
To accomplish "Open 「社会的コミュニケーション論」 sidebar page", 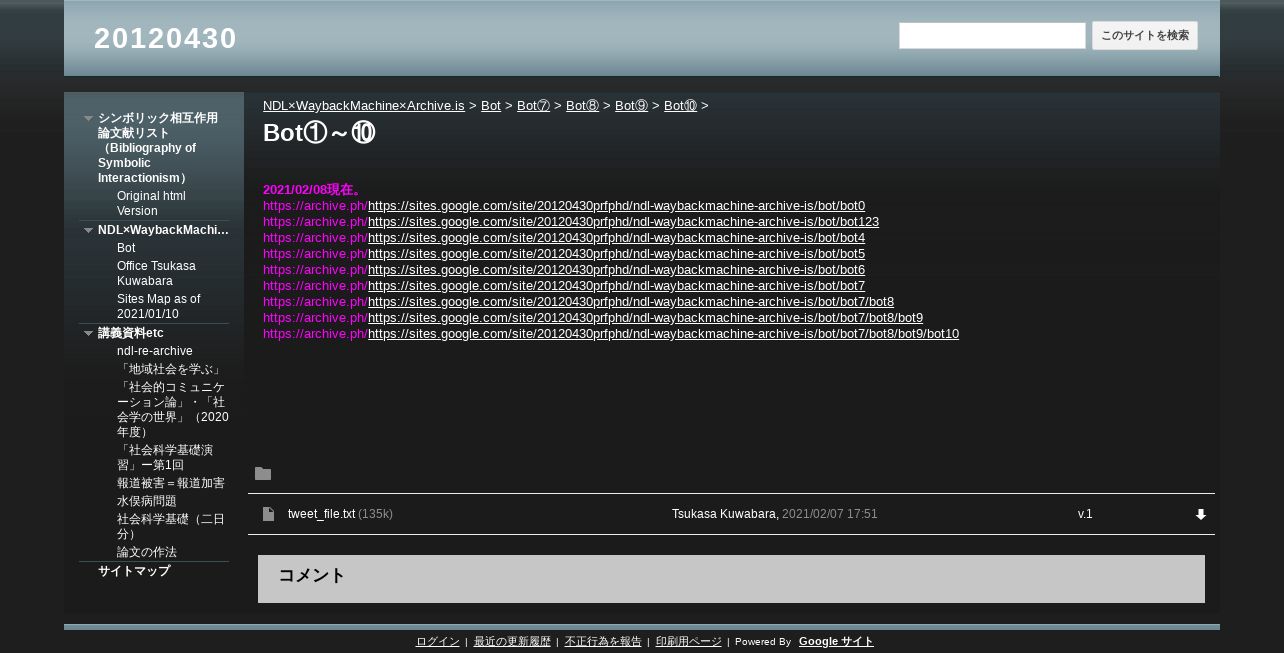I will pos(173,410).
